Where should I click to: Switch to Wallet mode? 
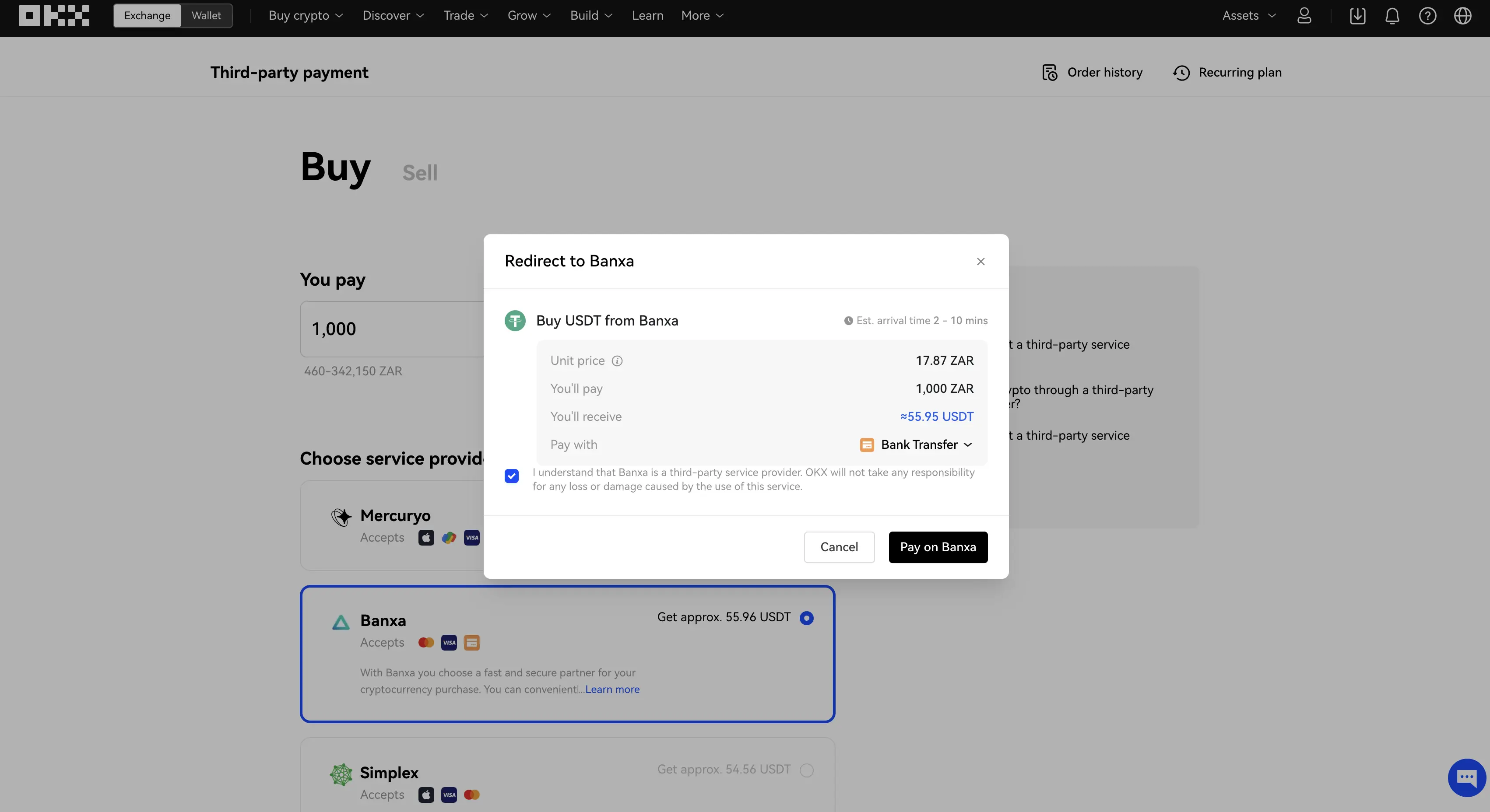[206, 16]
